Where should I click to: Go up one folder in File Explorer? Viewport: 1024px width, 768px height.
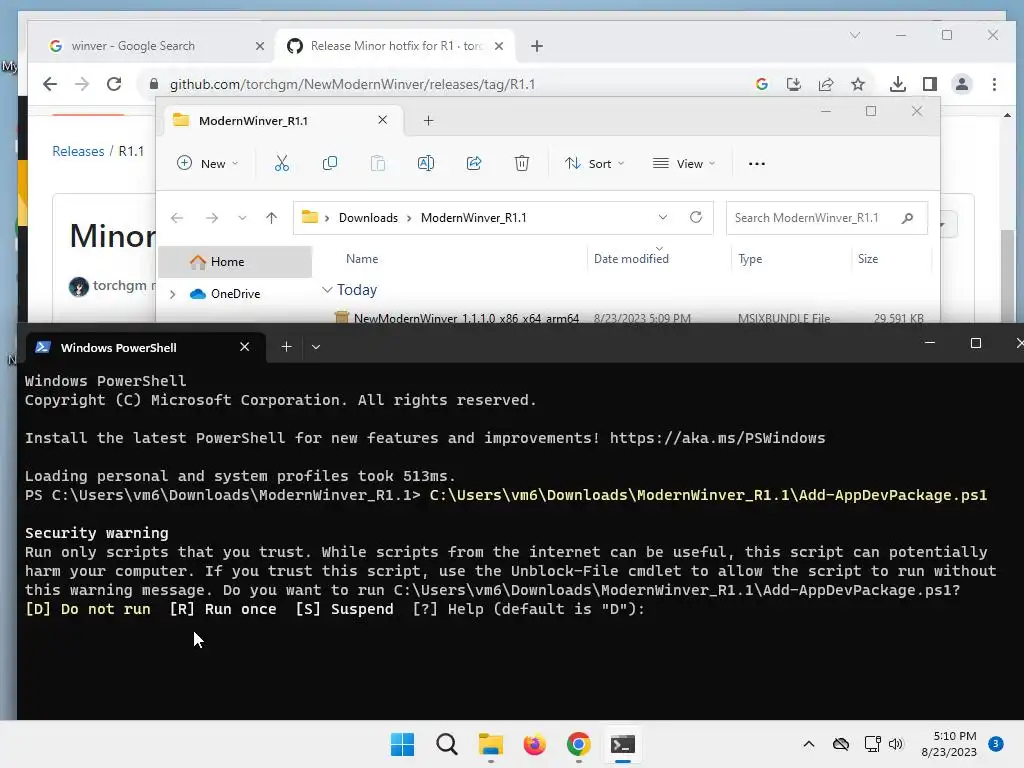pyautogui.click(x=272, y=218)
